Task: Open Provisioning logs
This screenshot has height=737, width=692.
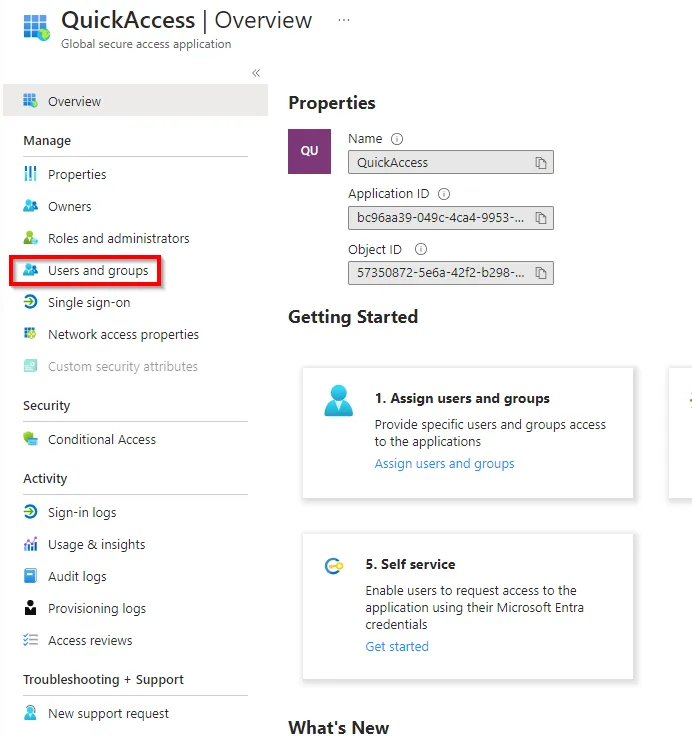Action: (x=97, y=608)
